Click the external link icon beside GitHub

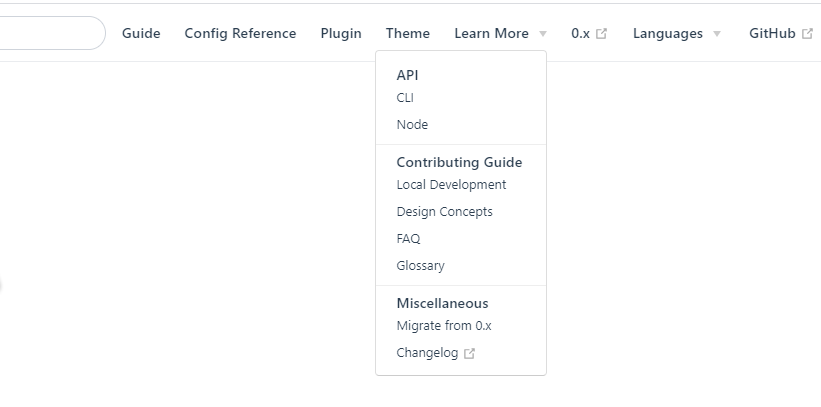[807, 34]
